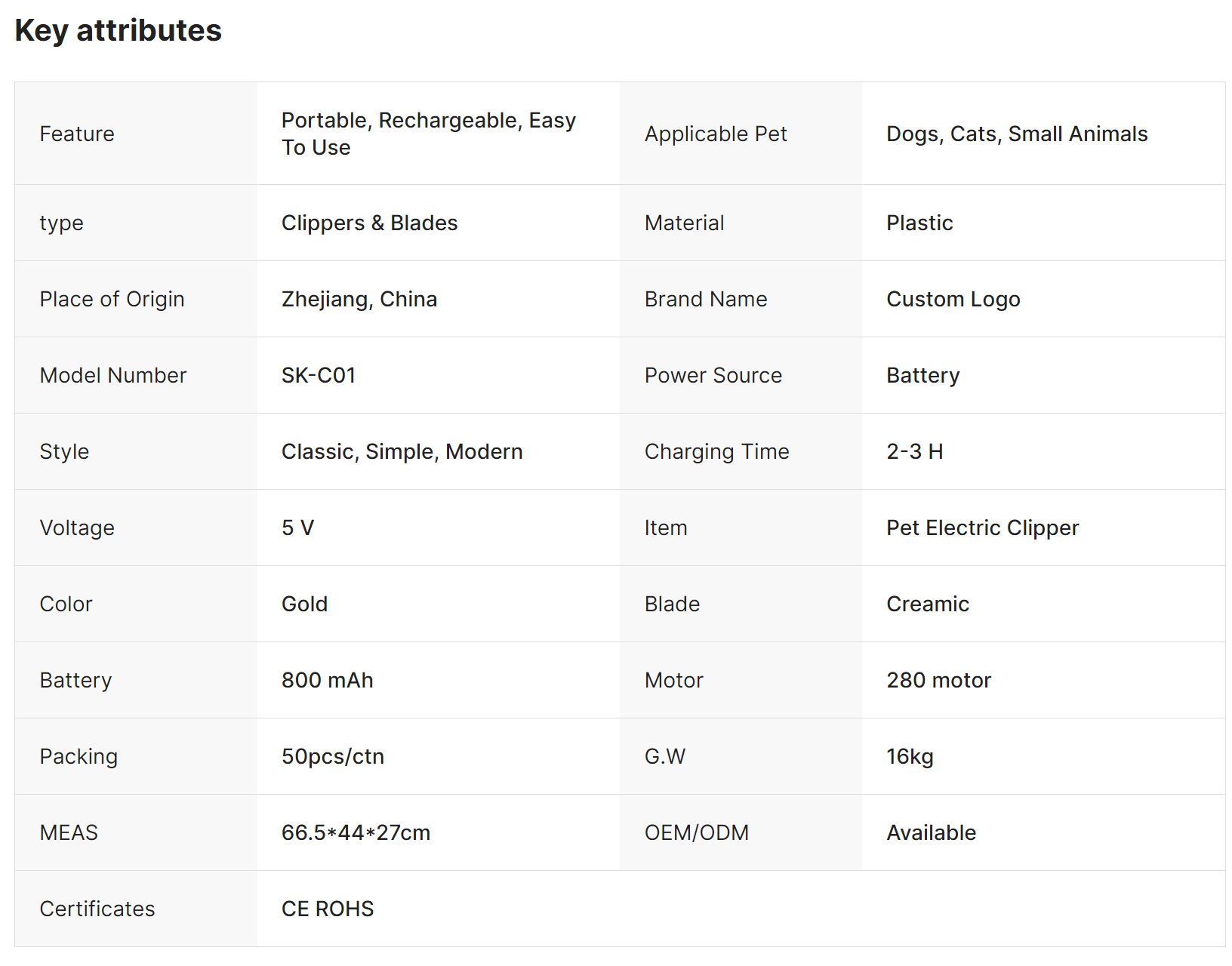This screenshot has width=1232, height=966.
Task: Click the 800 mAh battery value
Action: tap(327, 680)
